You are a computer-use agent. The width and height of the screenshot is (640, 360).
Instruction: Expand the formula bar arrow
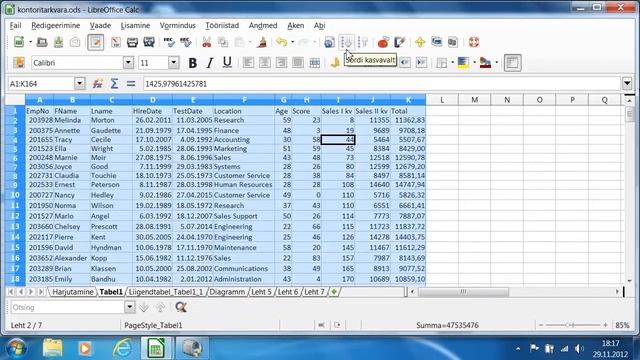[x=627, y=84]
